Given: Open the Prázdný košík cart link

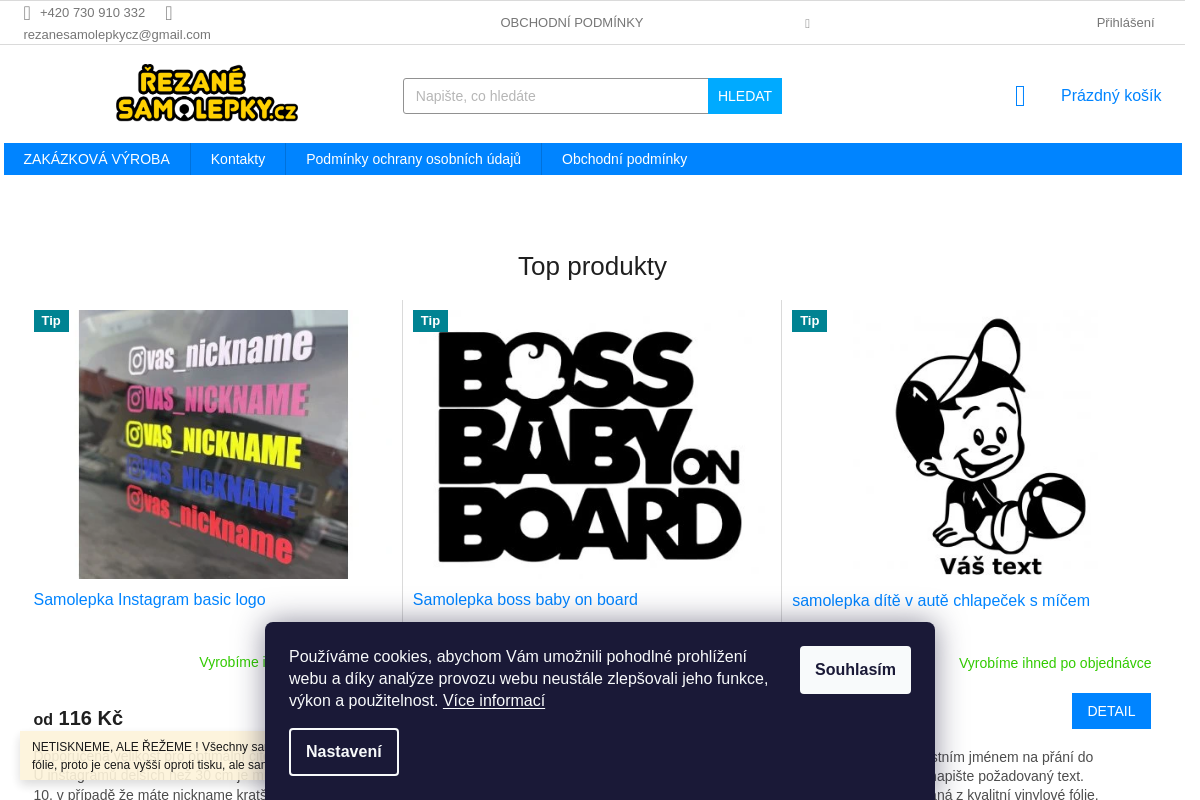Looking at the screenshot, I should coord(1111,96).
